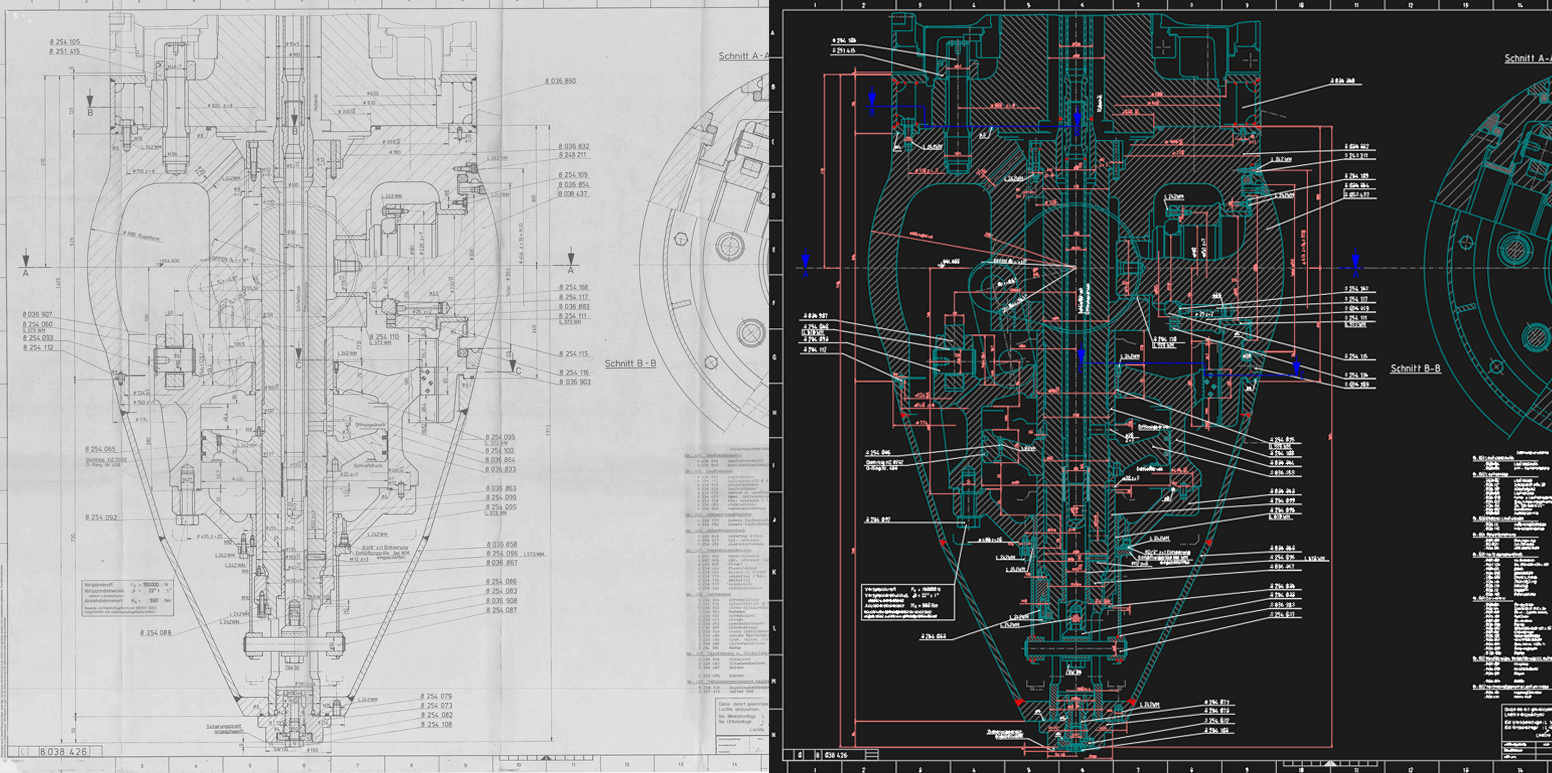
Task: Select drawing number 8 038 426 on scanned sheet
Action: click(x=64, y=750)
